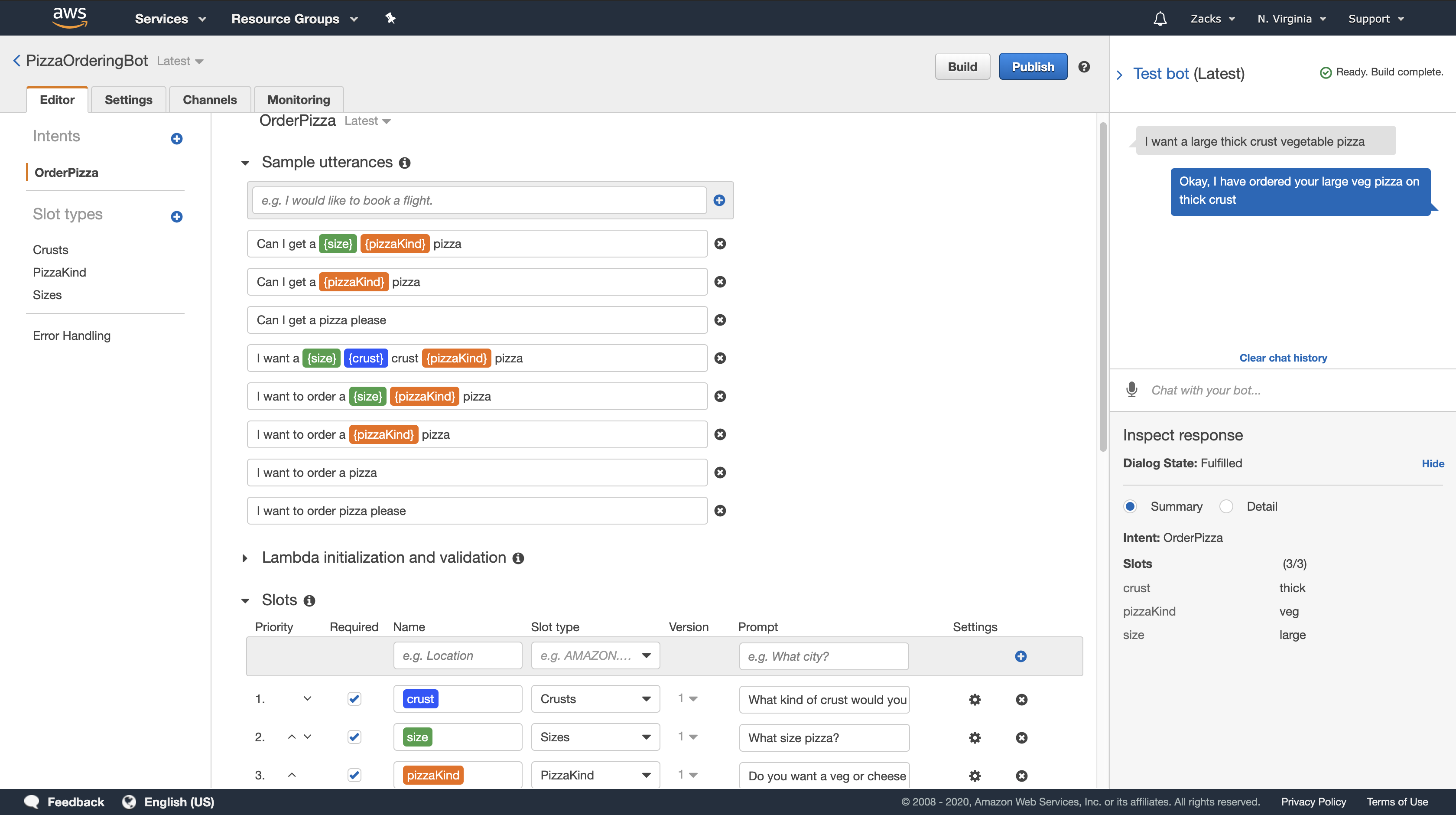Viewport: 1456px width, 815px height.
Task: Toggle Required checkbox for size slot
Action: 354,737
